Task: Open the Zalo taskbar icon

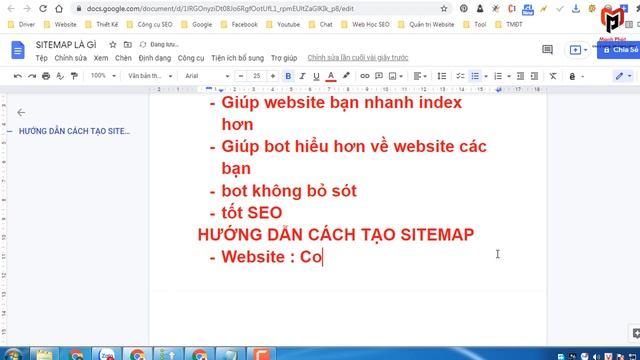Action: click(x=107, y=354)
